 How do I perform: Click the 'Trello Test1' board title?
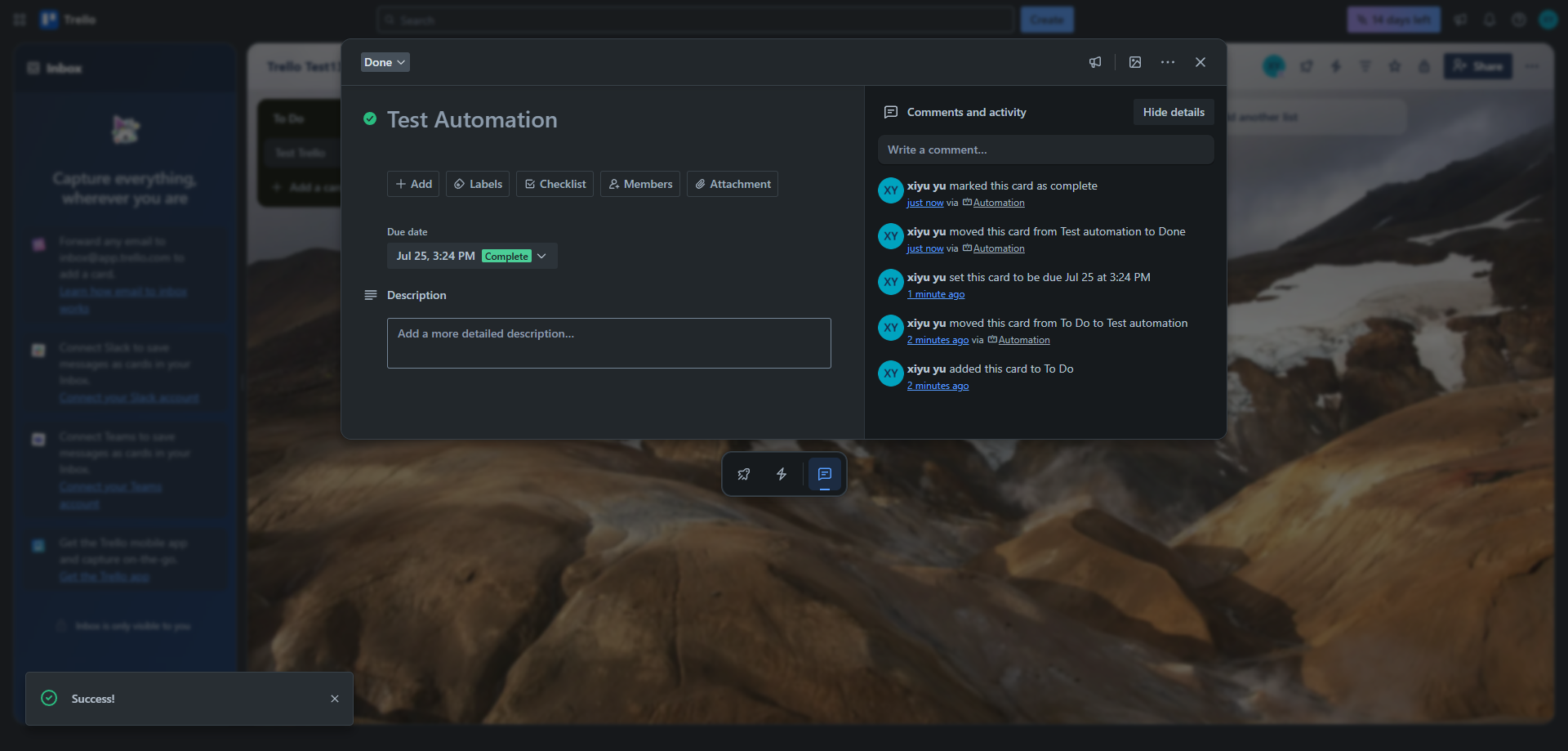coord(304,66)
